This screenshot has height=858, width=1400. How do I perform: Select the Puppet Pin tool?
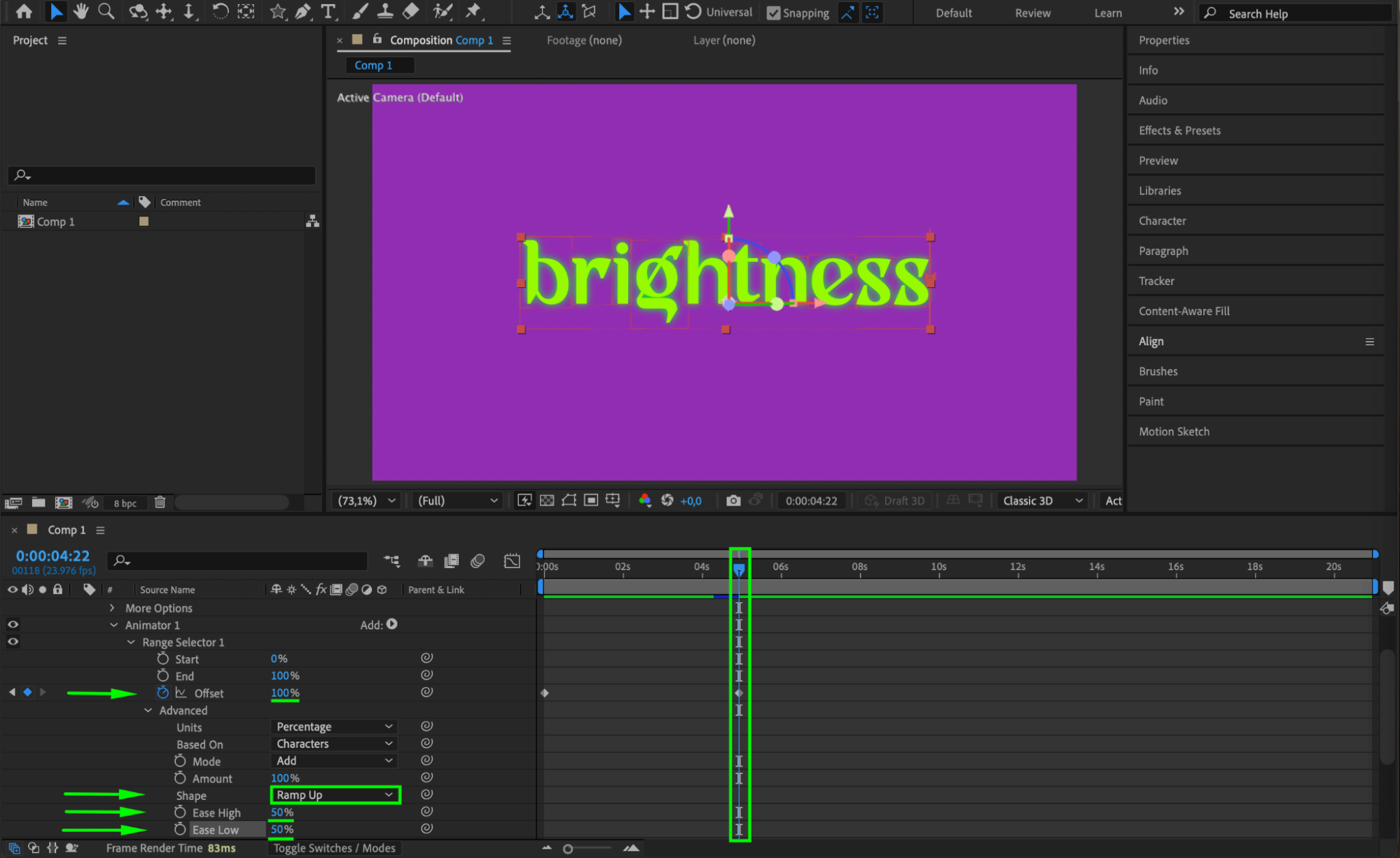click(473, 11)
